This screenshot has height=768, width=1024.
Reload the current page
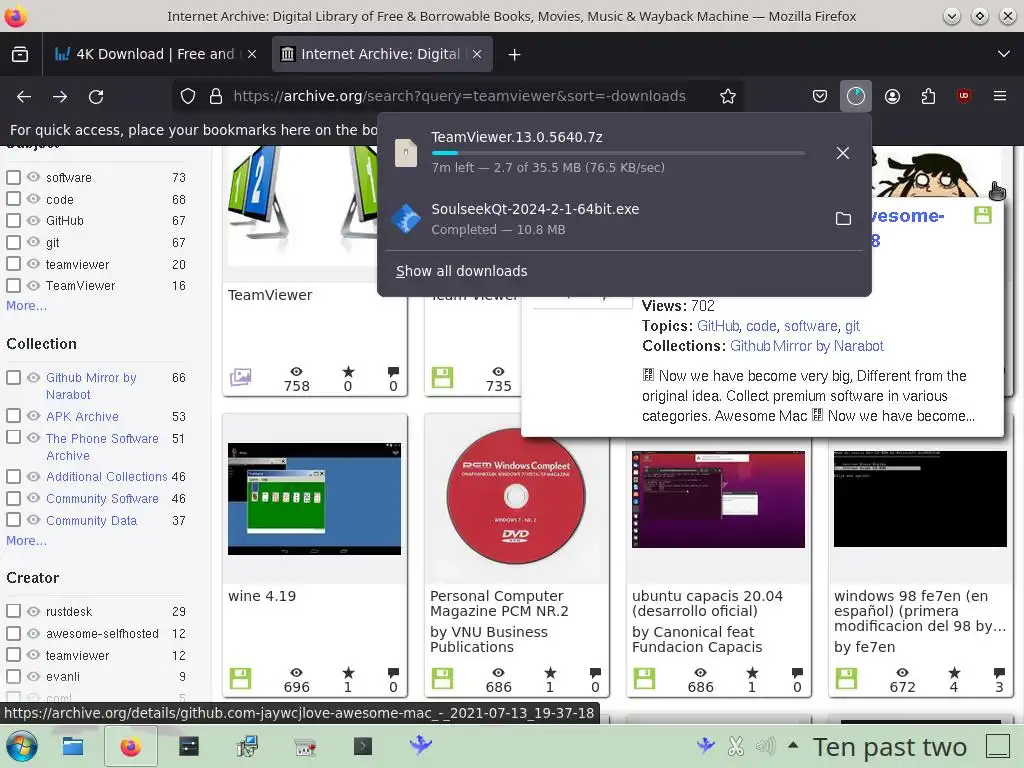click(x=96, y=97)
